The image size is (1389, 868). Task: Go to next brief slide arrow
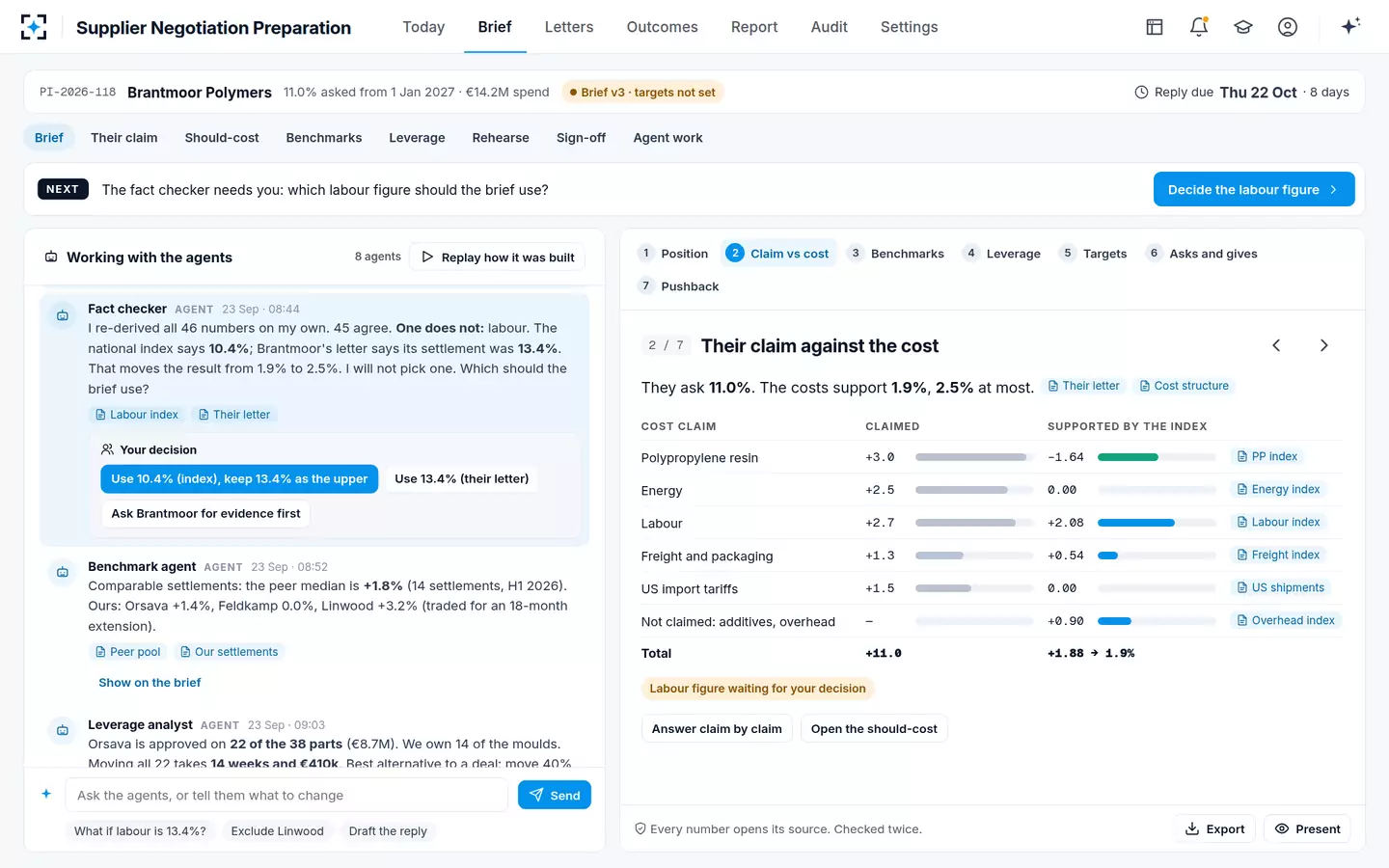(x=1323, y=345)
